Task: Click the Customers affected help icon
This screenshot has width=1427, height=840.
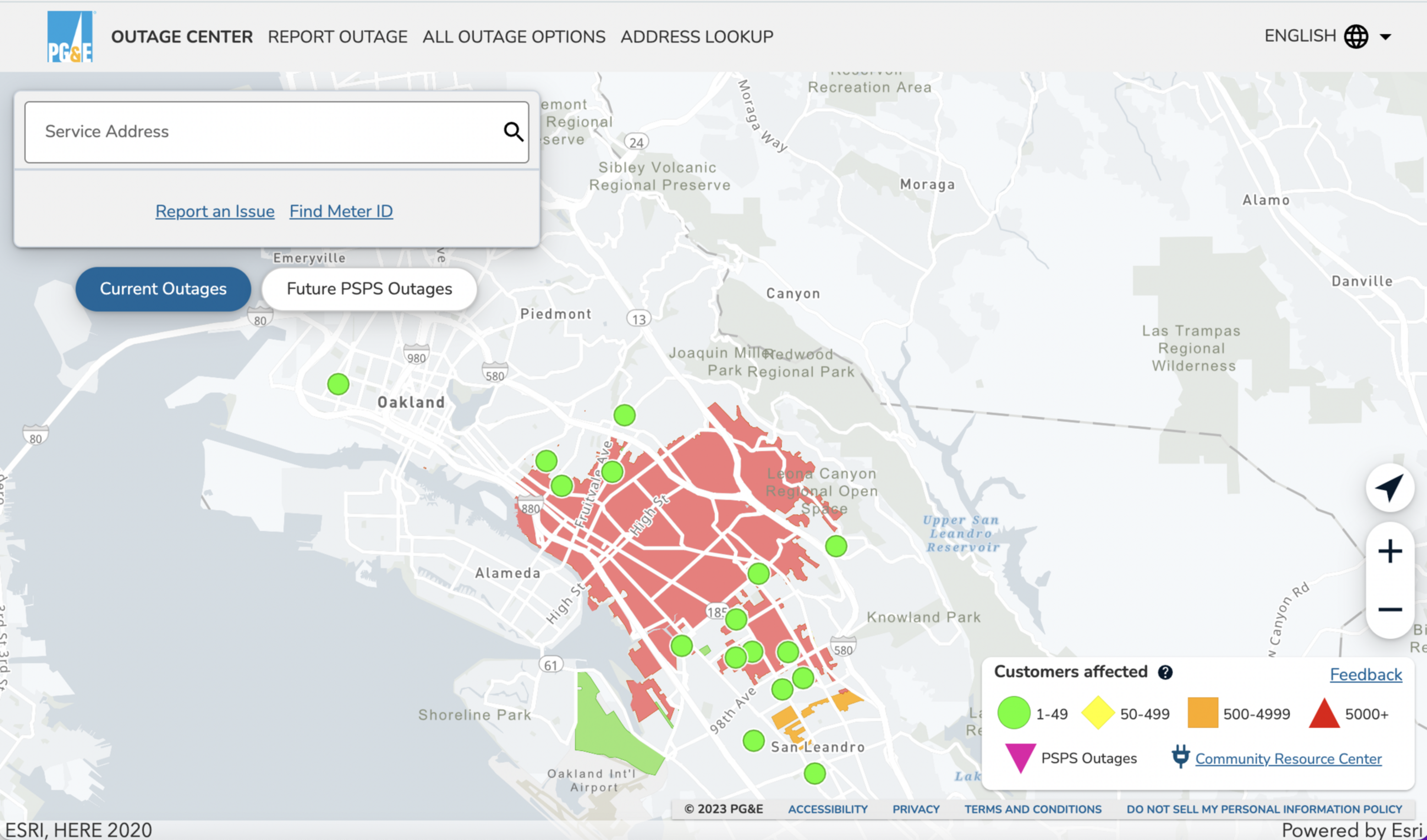Action: pyautogui.click(x=1165, y=672)
